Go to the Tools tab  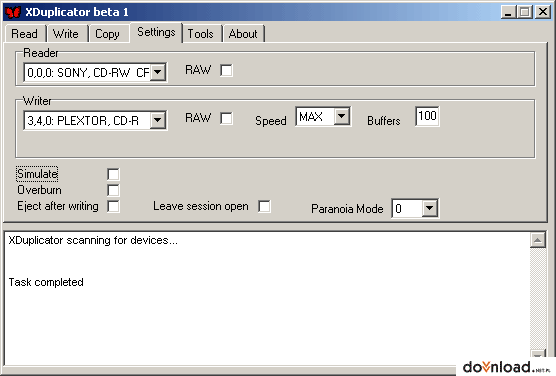coord(201,34)
